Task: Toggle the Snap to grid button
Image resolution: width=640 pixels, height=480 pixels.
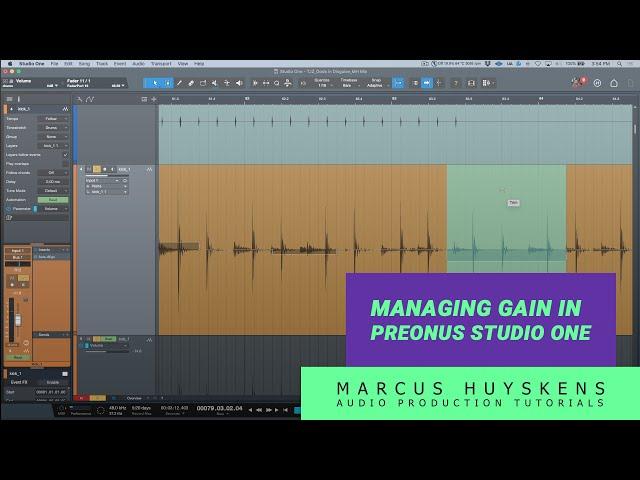Action: coord(398,83)
